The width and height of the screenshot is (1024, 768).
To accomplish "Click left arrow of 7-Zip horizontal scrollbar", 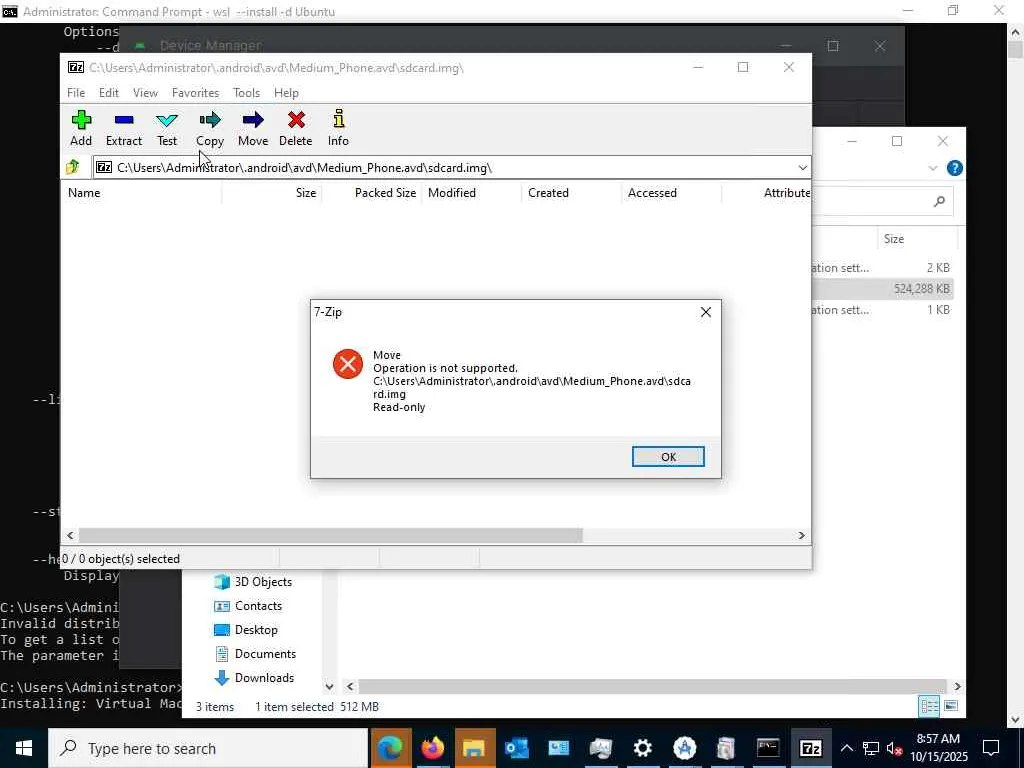I will [70, 536].
